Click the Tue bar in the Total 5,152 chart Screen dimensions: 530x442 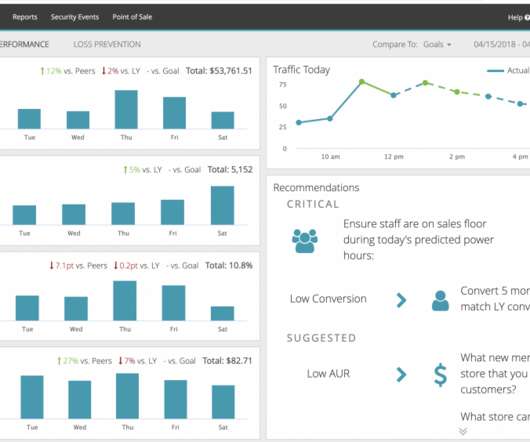click(24, 215)
